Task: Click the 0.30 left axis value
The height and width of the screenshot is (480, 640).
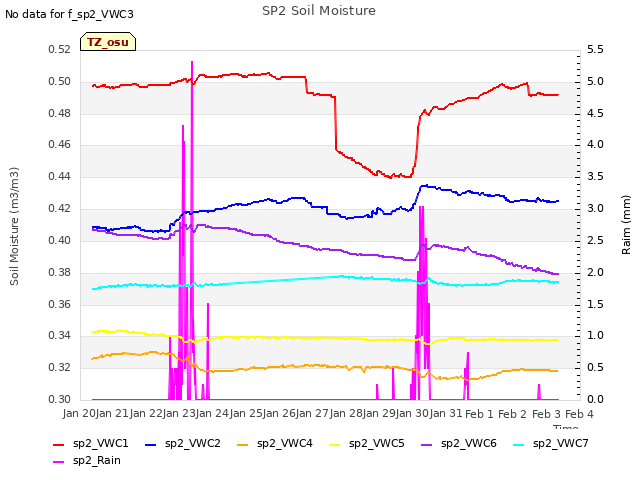Action: coord(60,400)
